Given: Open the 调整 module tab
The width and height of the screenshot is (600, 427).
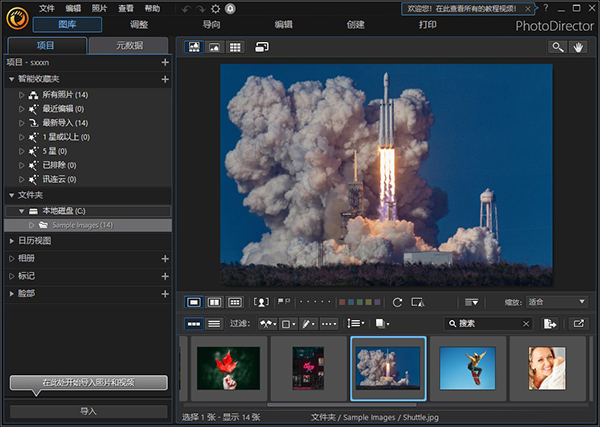Looking at the screenshot, I should click(139, 24).
